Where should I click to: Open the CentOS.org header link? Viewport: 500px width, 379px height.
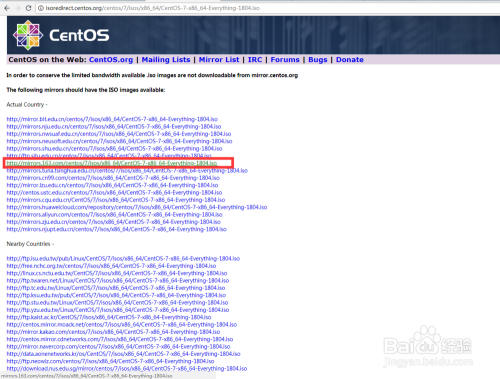[x=111, y=60]
